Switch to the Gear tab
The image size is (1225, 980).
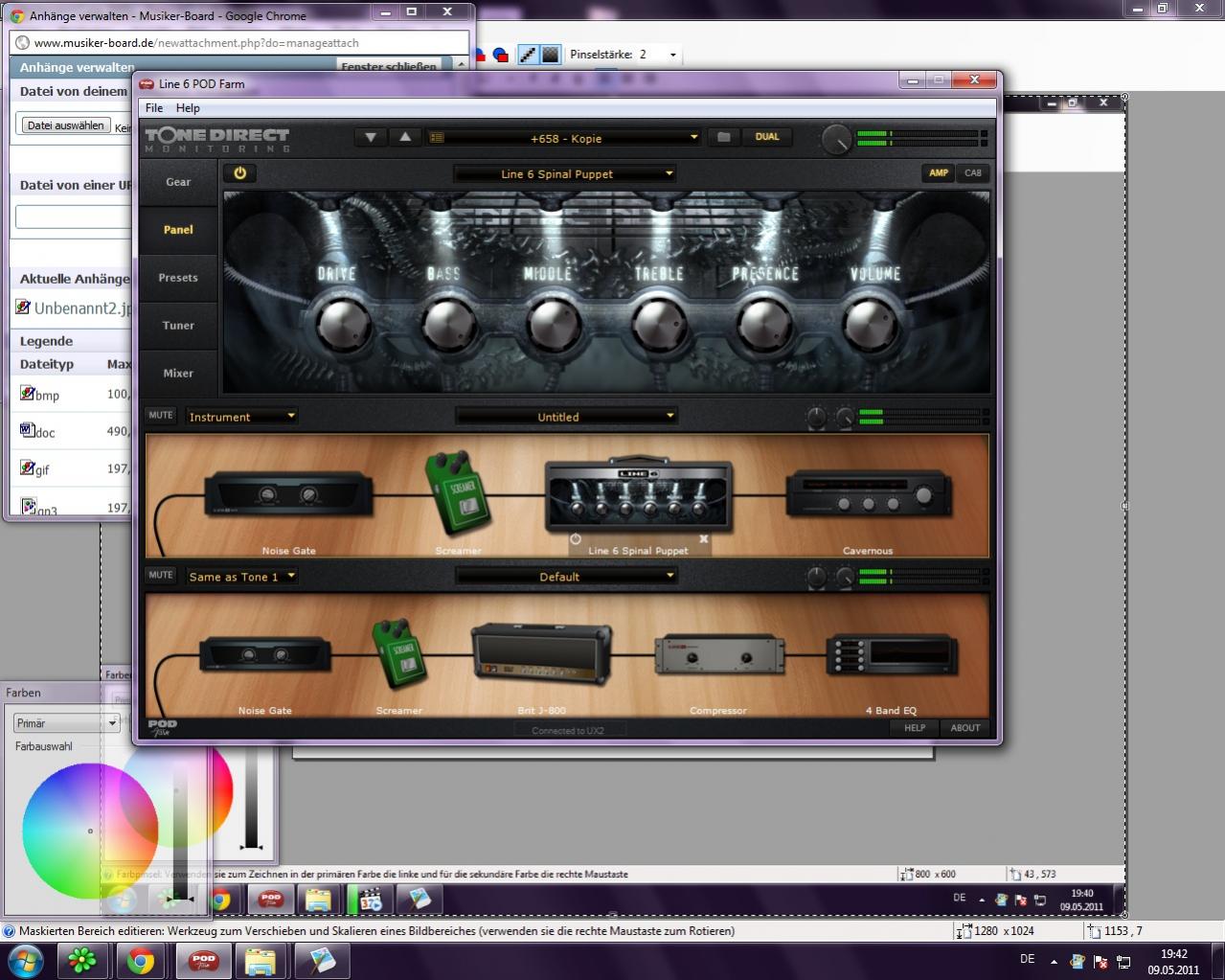tap(178, 182)
